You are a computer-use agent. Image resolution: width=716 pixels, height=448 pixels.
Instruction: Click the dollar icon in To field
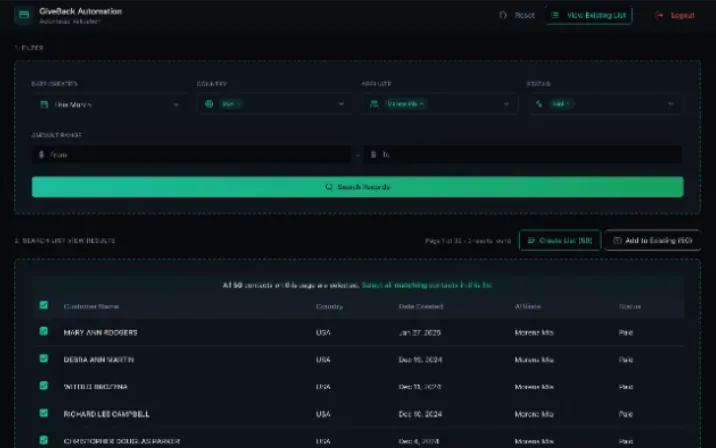tap(373, 155)
